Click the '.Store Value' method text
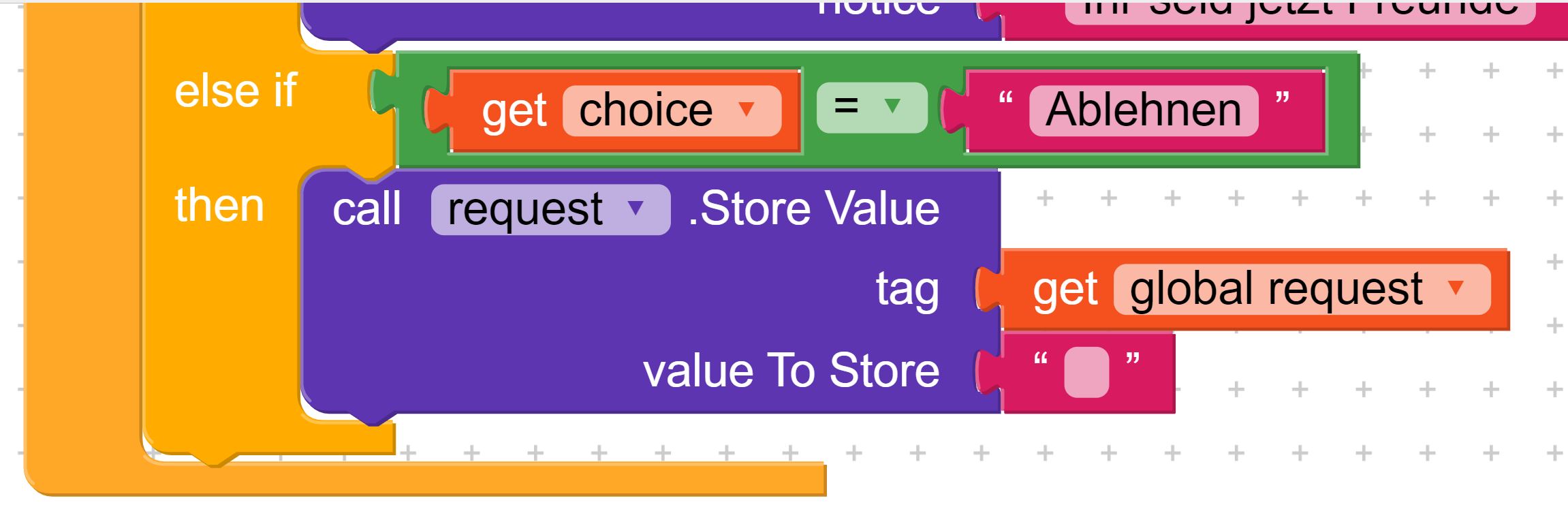The image size is (1568, 507). click(814, 208)
